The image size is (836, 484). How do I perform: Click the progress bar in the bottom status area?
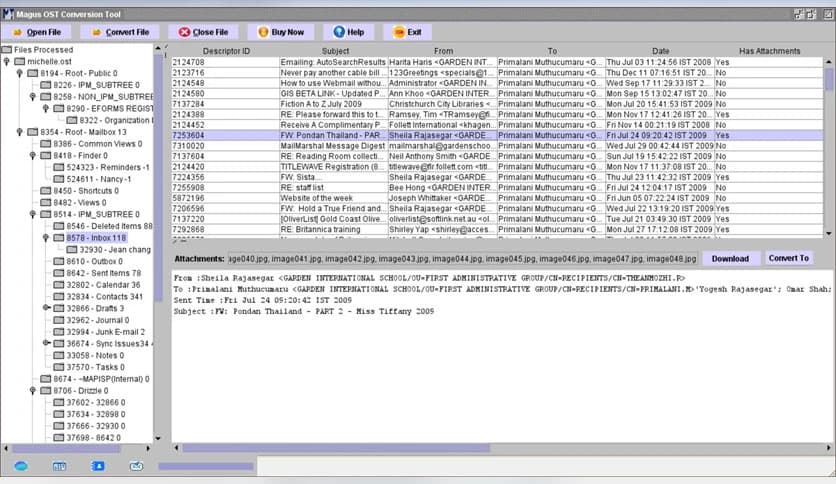(x=206, y=466)
